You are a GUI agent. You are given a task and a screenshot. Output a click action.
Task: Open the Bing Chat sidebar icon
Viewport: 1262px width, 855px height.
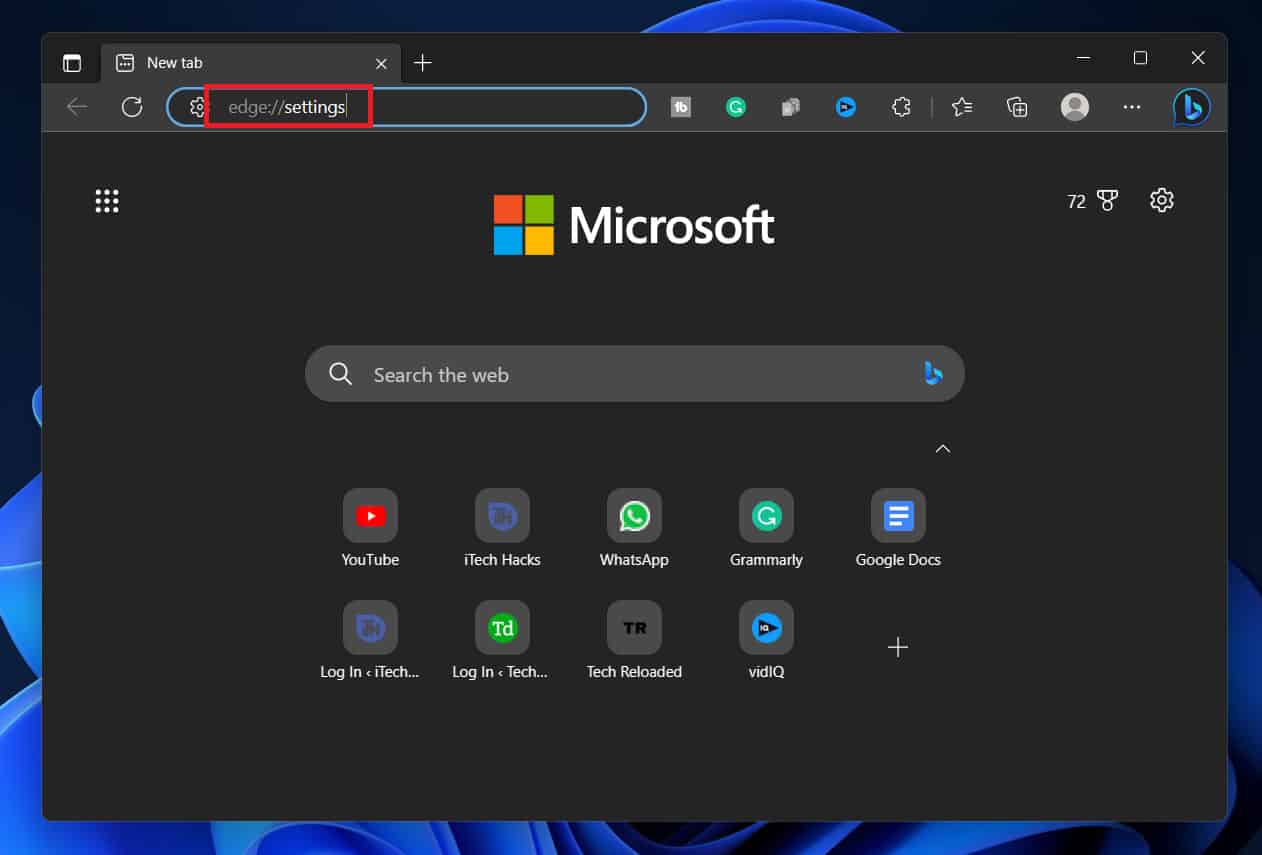(x=1191, y=108)
